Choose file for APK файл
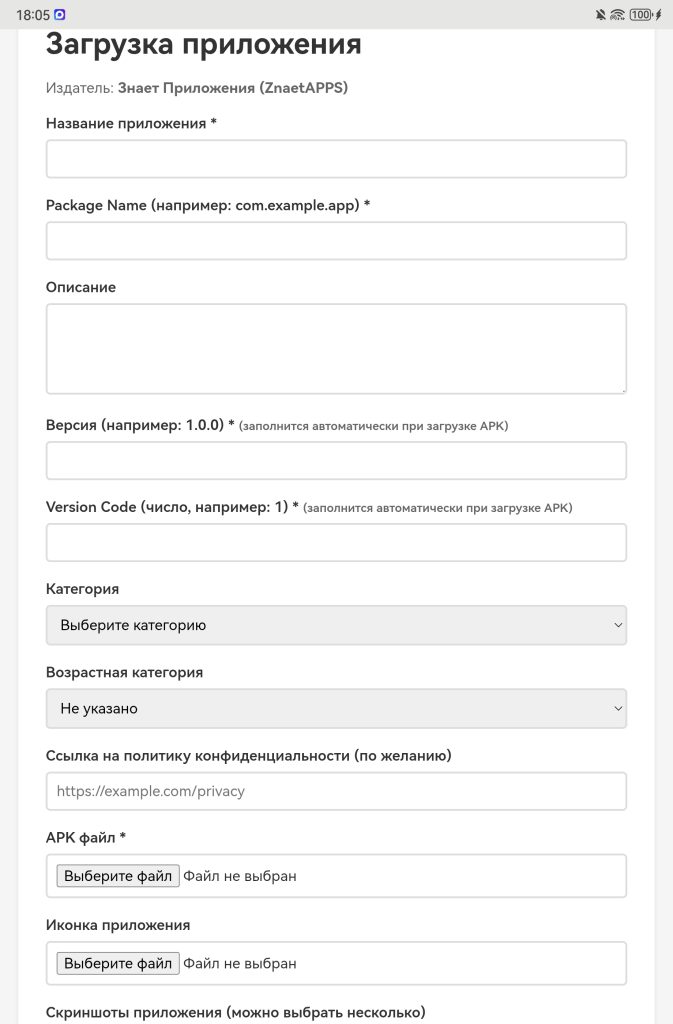The width and height of the screenshot is (673, 1024). (118, 876)
